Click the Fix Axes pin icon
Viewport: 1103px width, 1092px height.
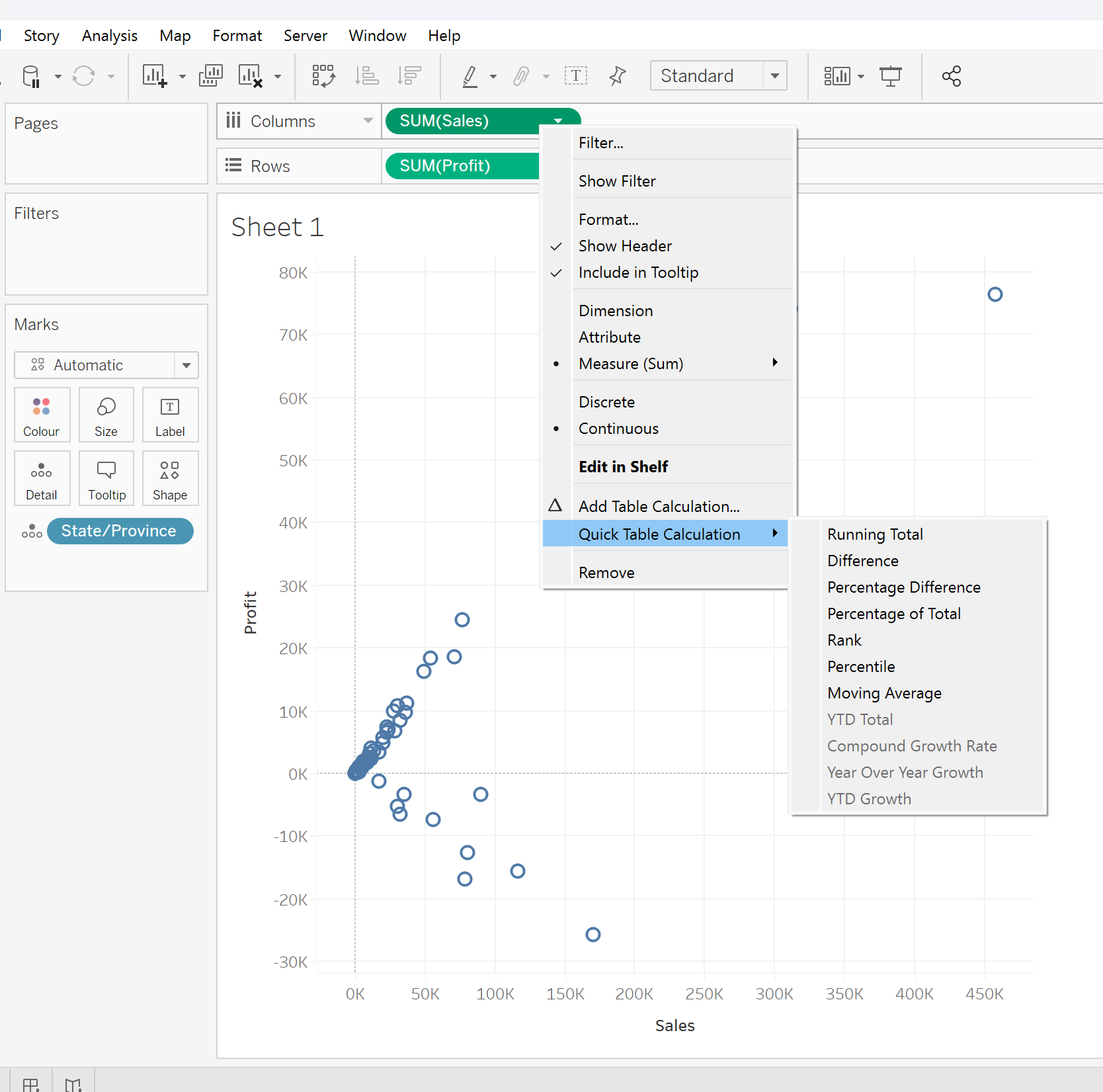pyautogui.click(x=617, y=76)
